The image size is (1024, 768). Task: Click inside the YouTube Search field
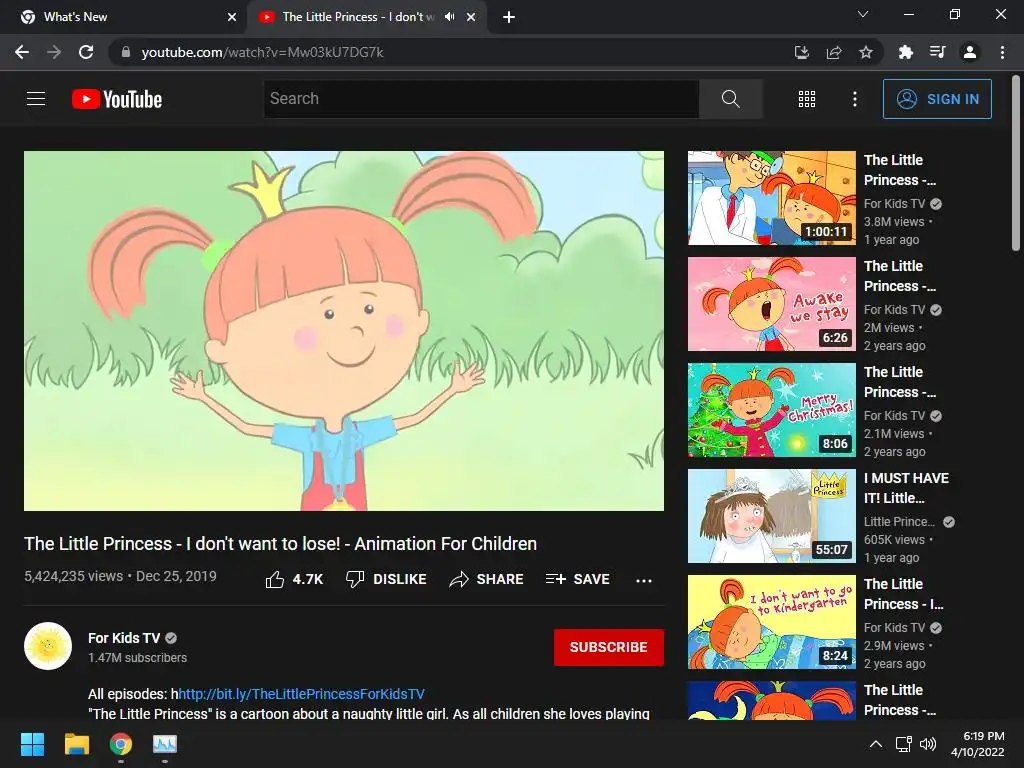(x=481, y=99)
